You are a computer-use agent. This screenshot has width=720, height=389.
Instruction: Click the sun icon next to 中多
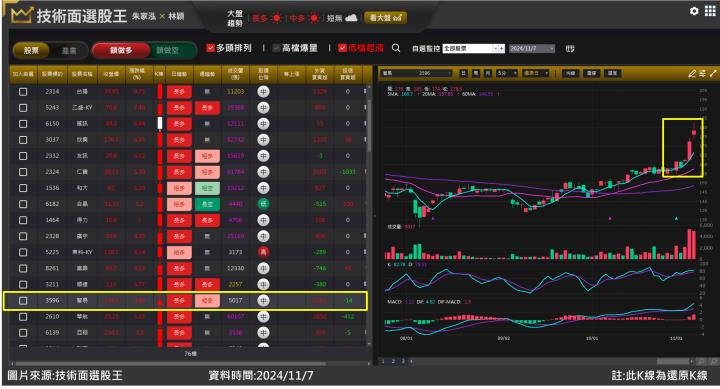click(x=314, y=18)
